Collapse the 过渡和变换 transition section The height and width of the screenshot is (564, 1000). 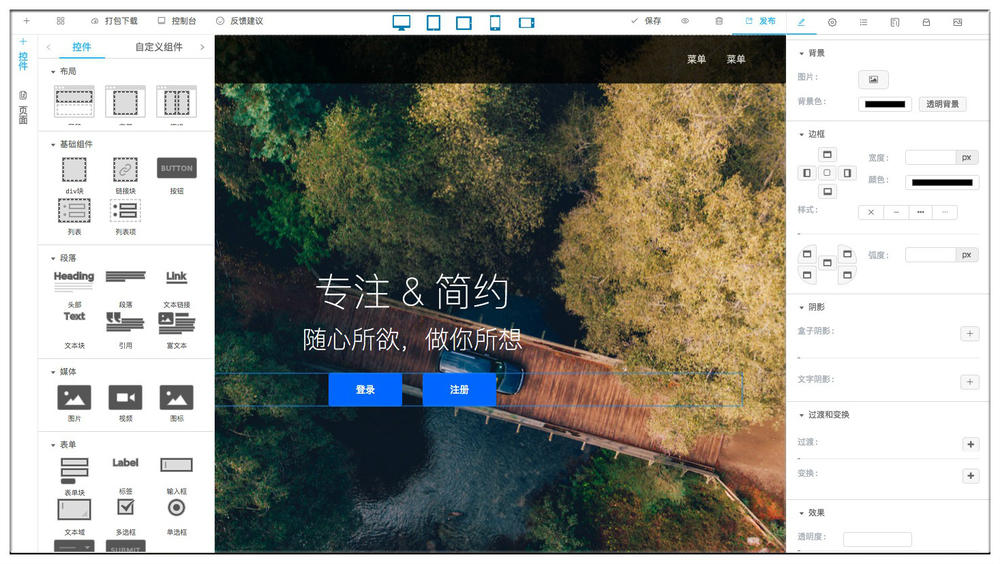[824, 415]
